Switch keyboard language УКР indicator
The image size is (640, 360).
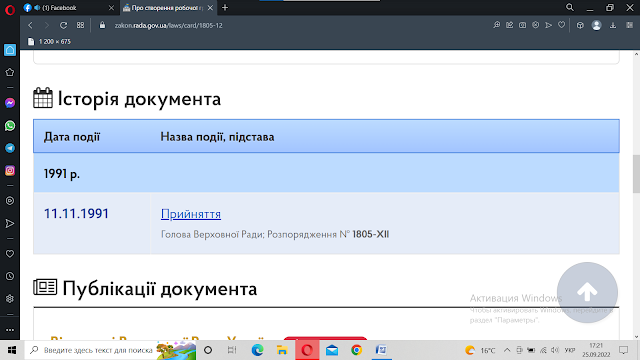[570, 350]
